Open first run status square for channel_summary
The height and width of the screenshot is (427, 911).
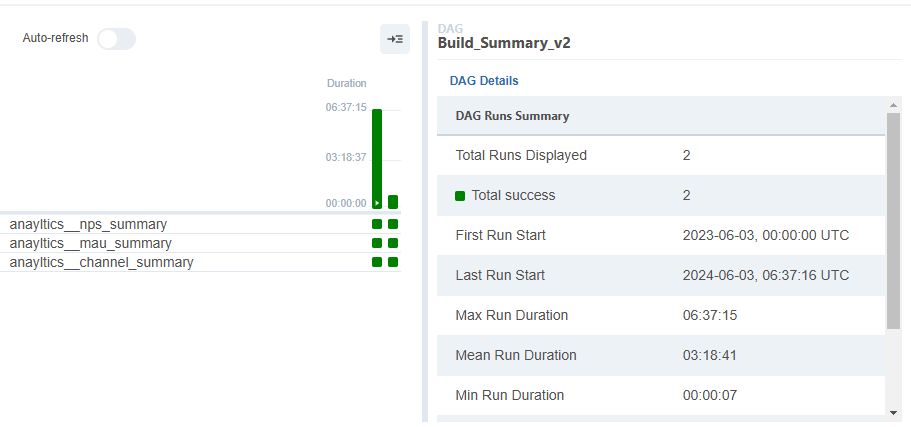377,262
